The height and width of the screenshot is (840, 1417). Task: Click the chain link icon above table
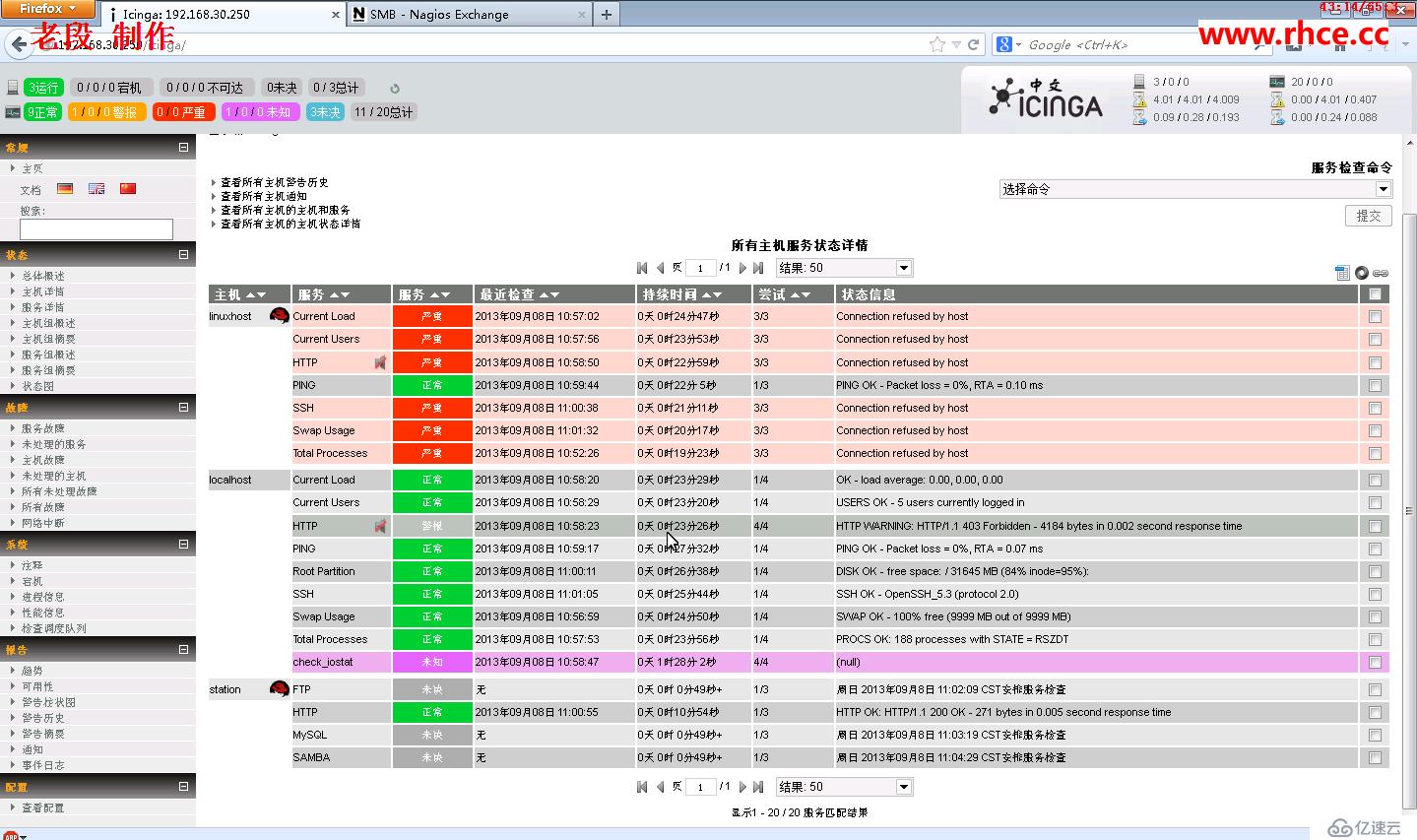click(1381, 273)
